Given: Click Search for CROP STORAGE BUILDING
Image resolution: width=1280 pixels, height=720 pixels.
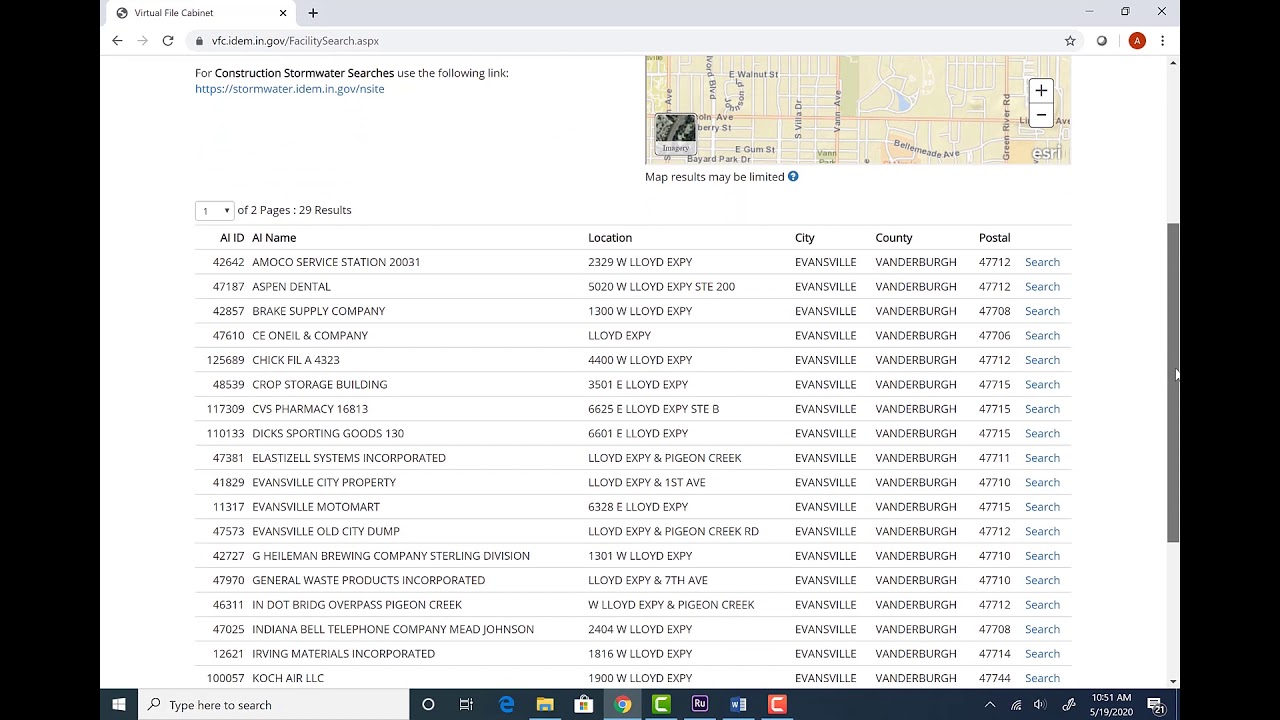Looking at the screenshot, I should click(1042, 385).
